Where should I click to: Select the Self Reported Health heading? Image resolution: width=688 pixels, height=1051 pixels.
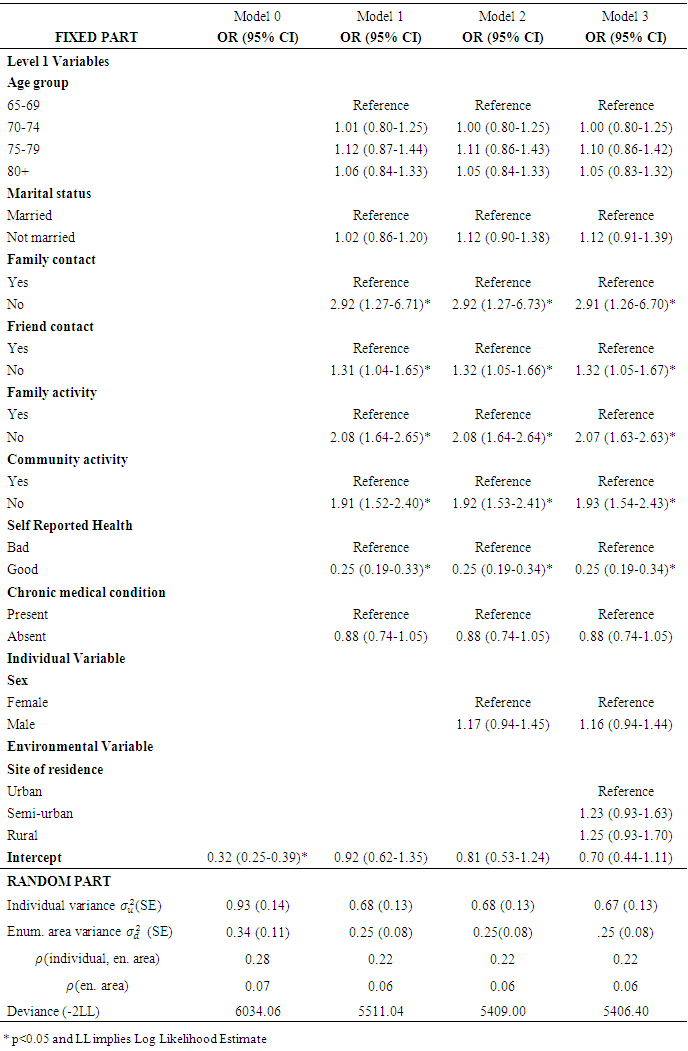click(70, 525)
